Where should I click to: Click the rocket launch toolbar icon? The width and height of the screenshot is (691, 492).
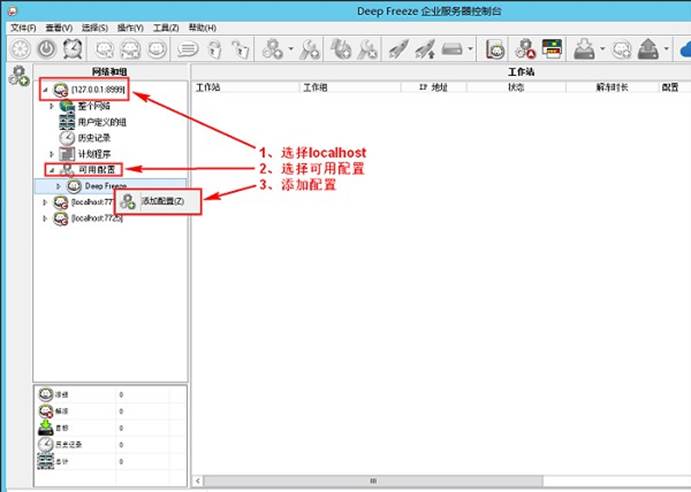(398, 49)
